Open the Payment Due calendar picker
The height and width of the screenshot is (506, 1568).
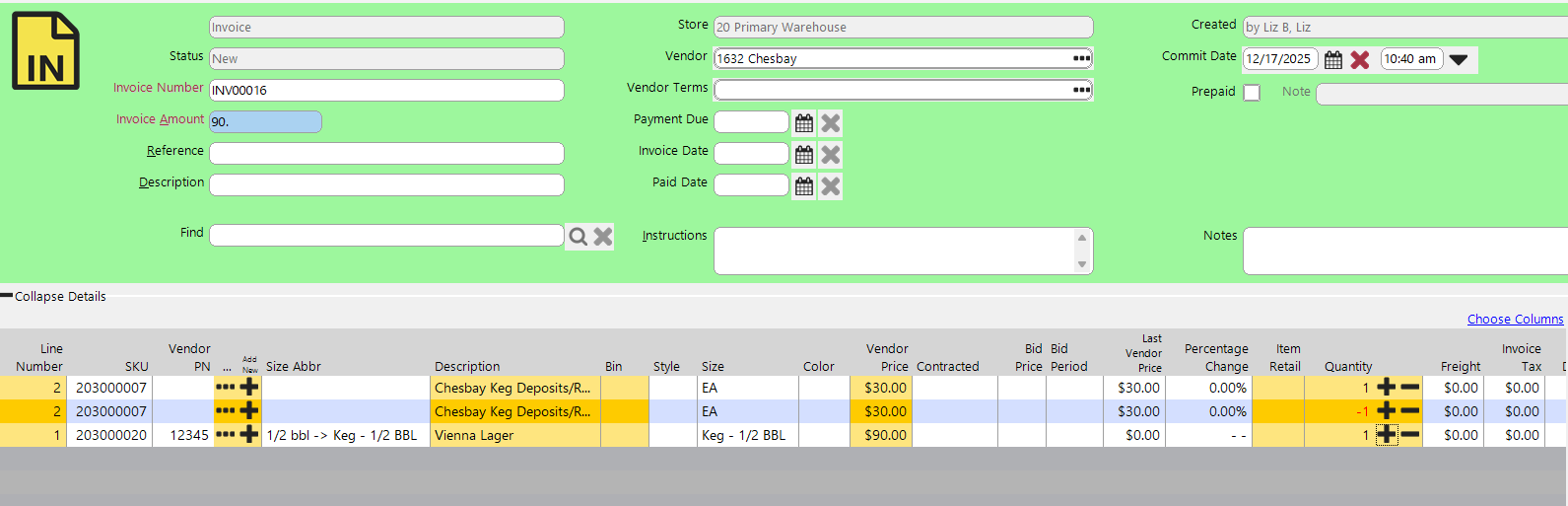click(804, 123)
